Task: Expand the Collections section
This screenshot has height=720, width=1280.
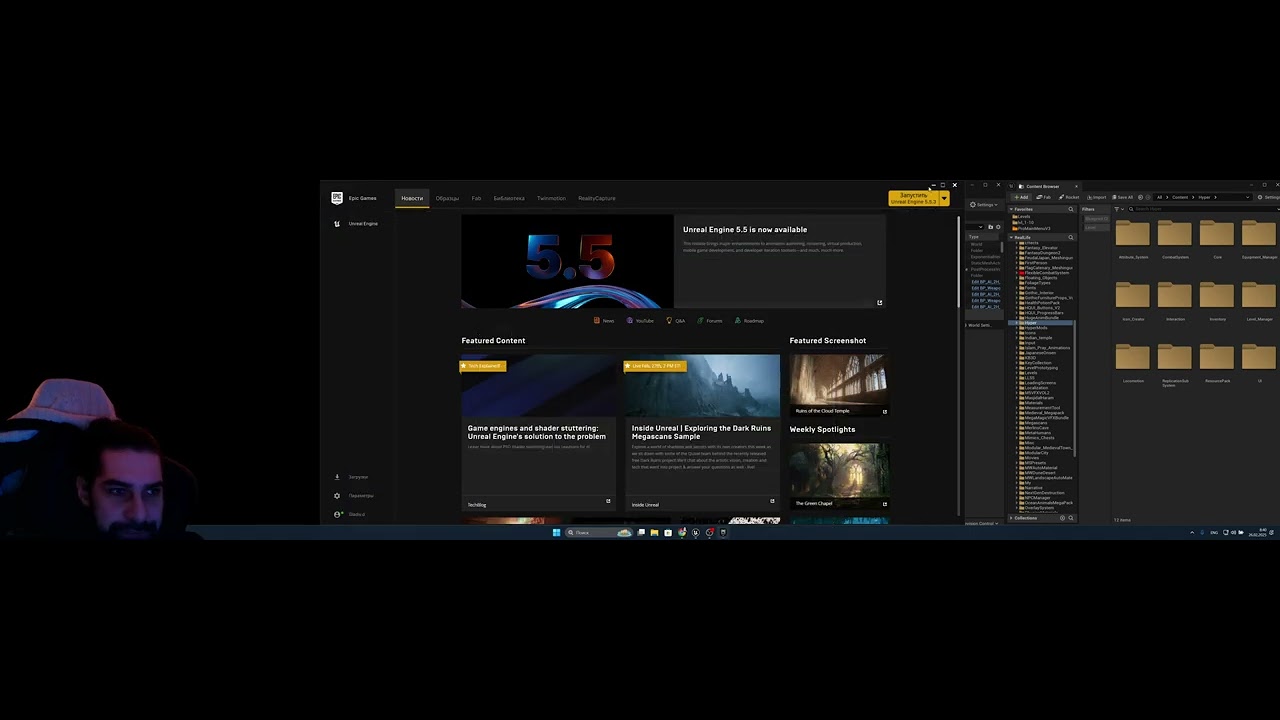Action: [x=1011, y=518]
